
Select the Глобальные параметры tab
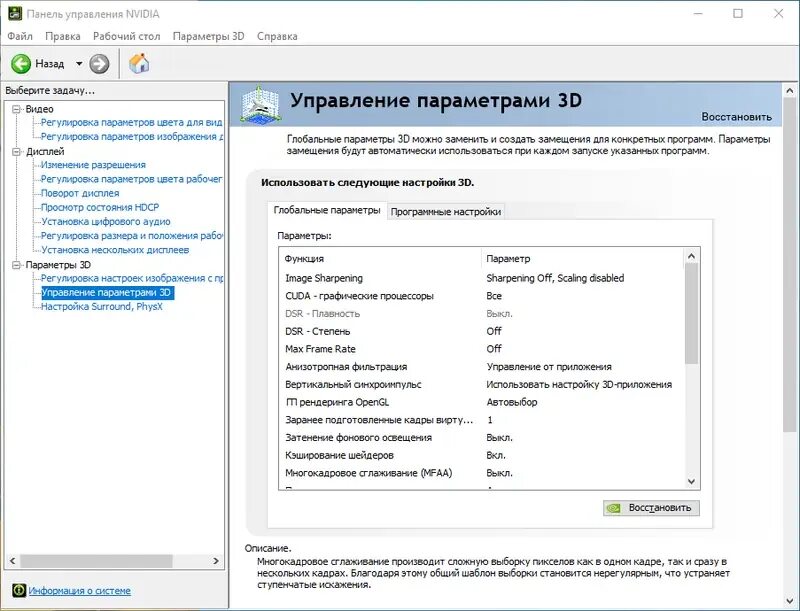[327, 210]
